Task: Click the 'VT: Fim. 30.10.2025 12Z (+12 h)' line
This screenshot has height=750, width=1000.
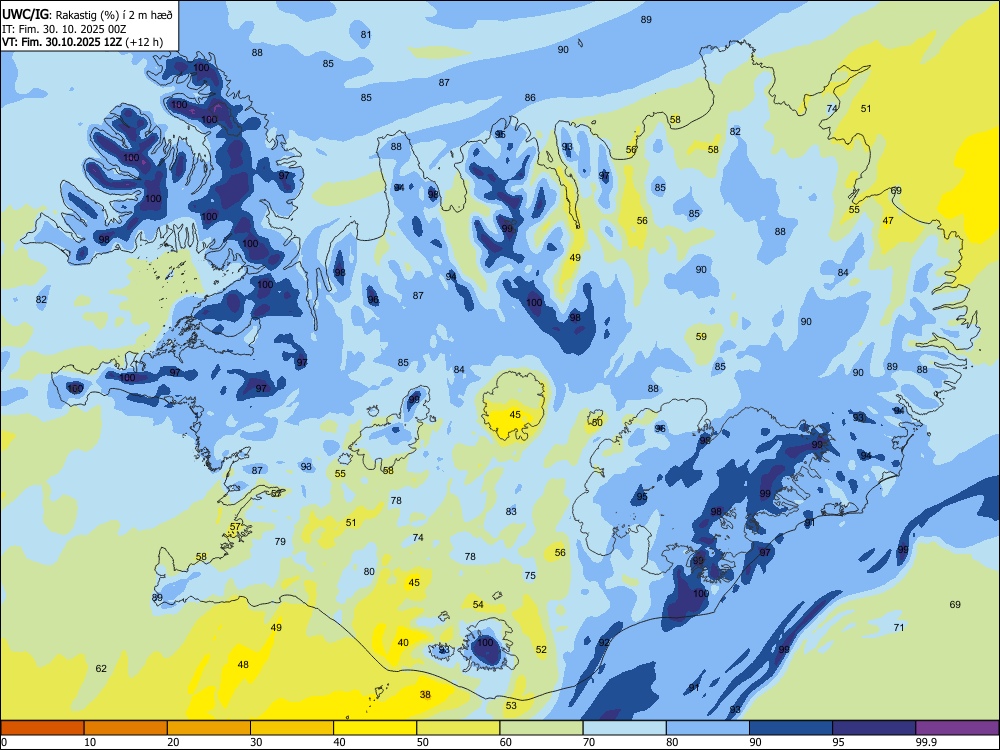Action: [82, 42]
